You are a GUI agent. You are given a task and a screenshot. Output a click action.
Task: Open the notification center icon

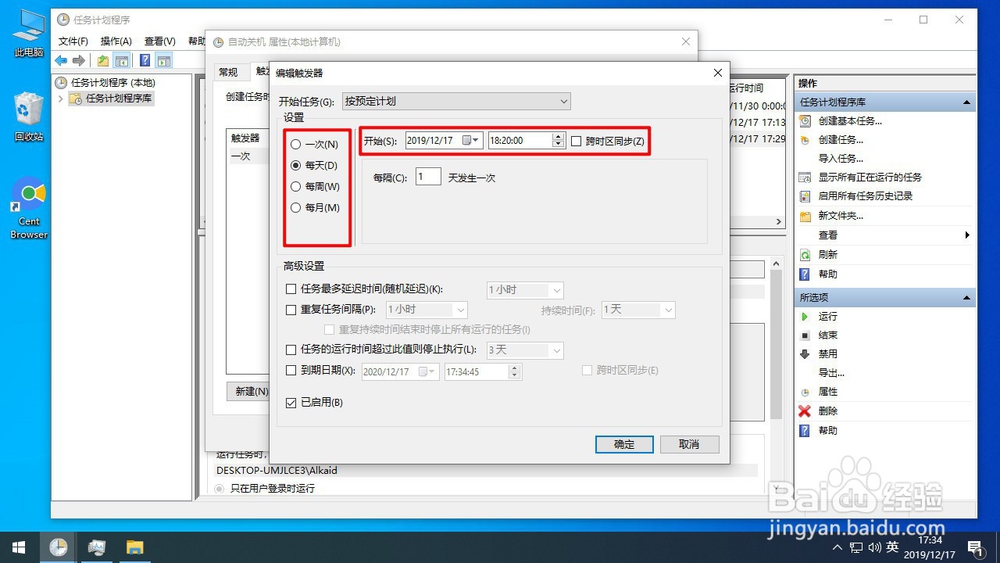pos(976,548)
